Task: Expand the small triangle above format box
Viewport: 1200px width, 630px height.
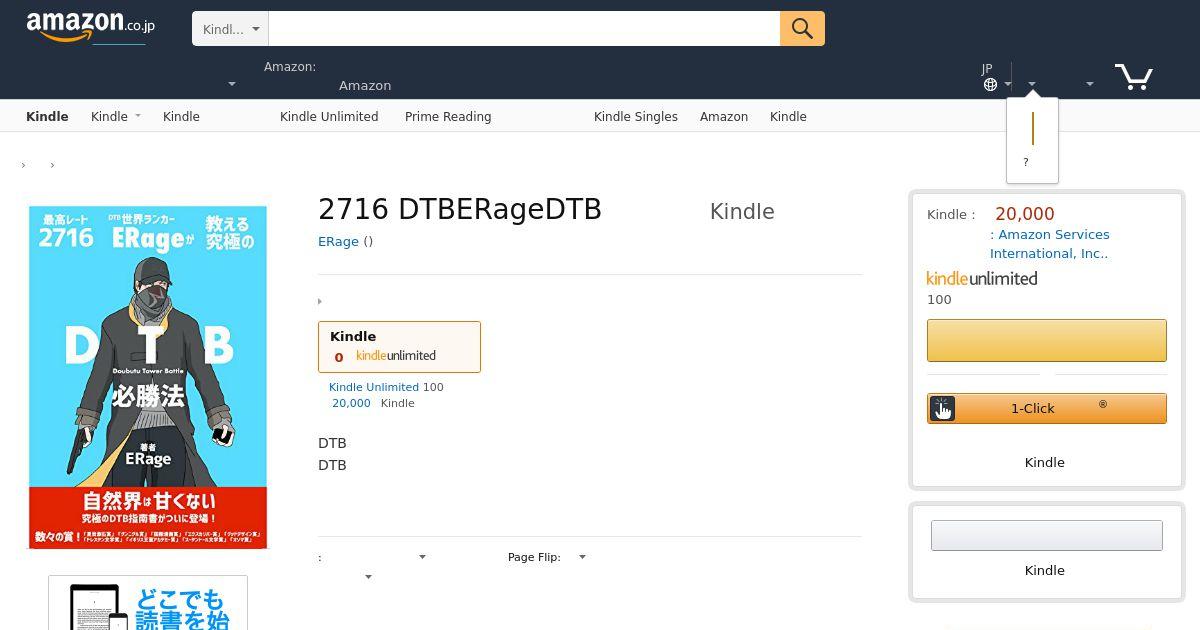Action: tap(320, 301)
